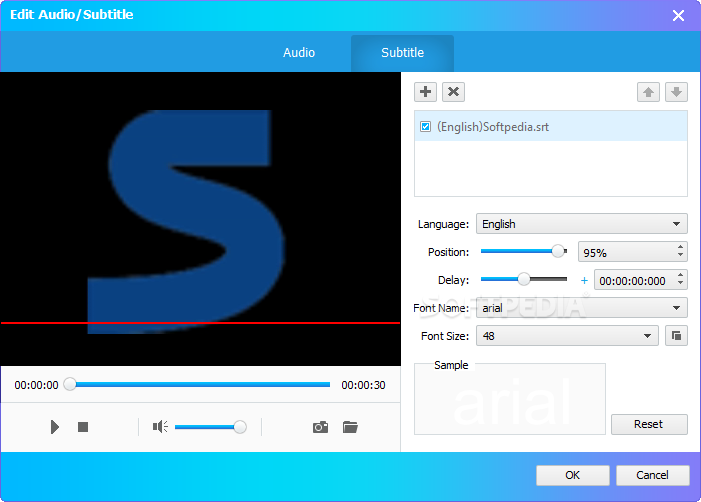Switch to the Audio tab
The width and height of the screenshot is (701, 502).
(299, 53)
